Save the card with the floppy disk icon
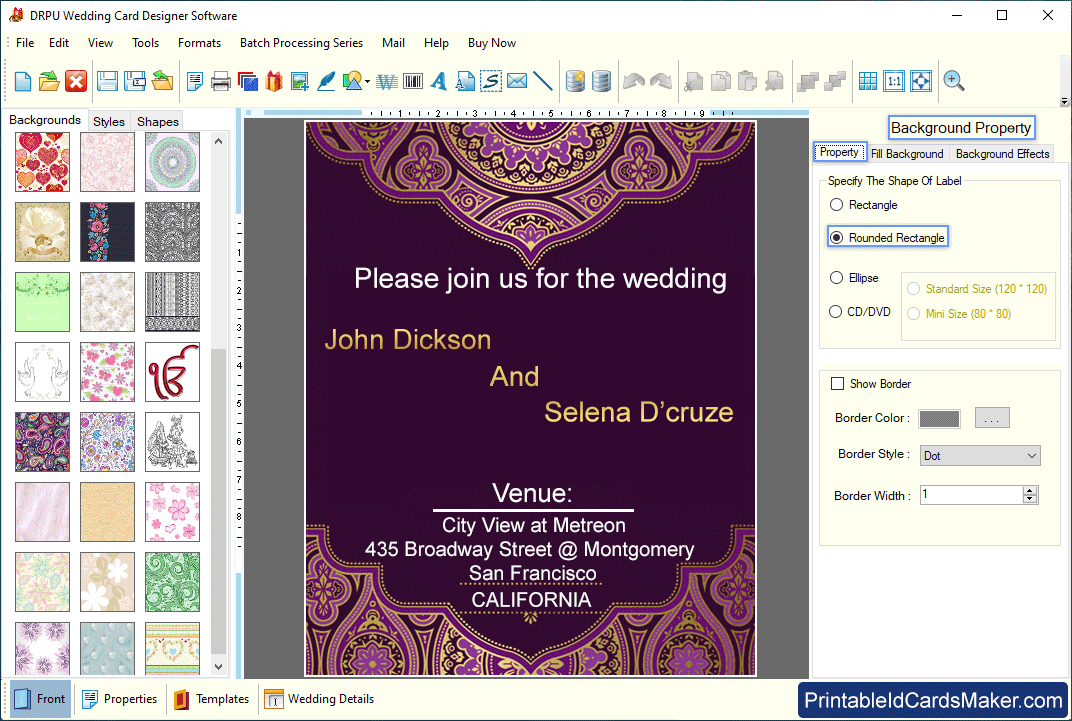The height and width of the screenshot is (721, 1072). coord(107,81)
